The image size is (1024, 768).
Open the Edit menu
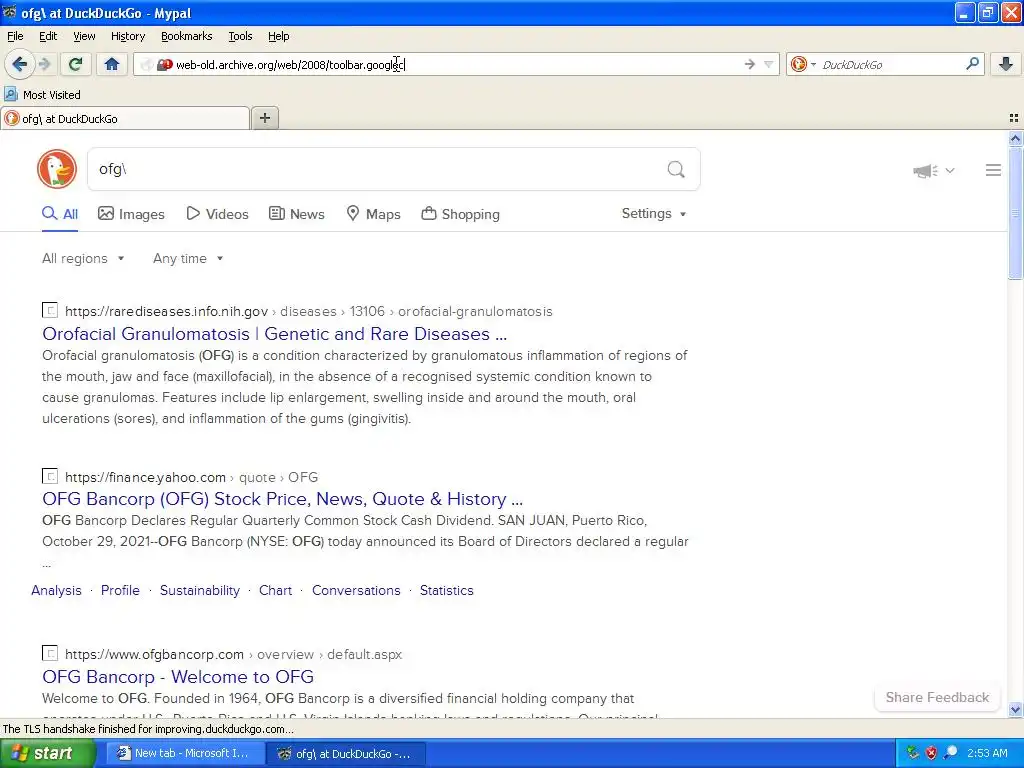pos(48,36)
